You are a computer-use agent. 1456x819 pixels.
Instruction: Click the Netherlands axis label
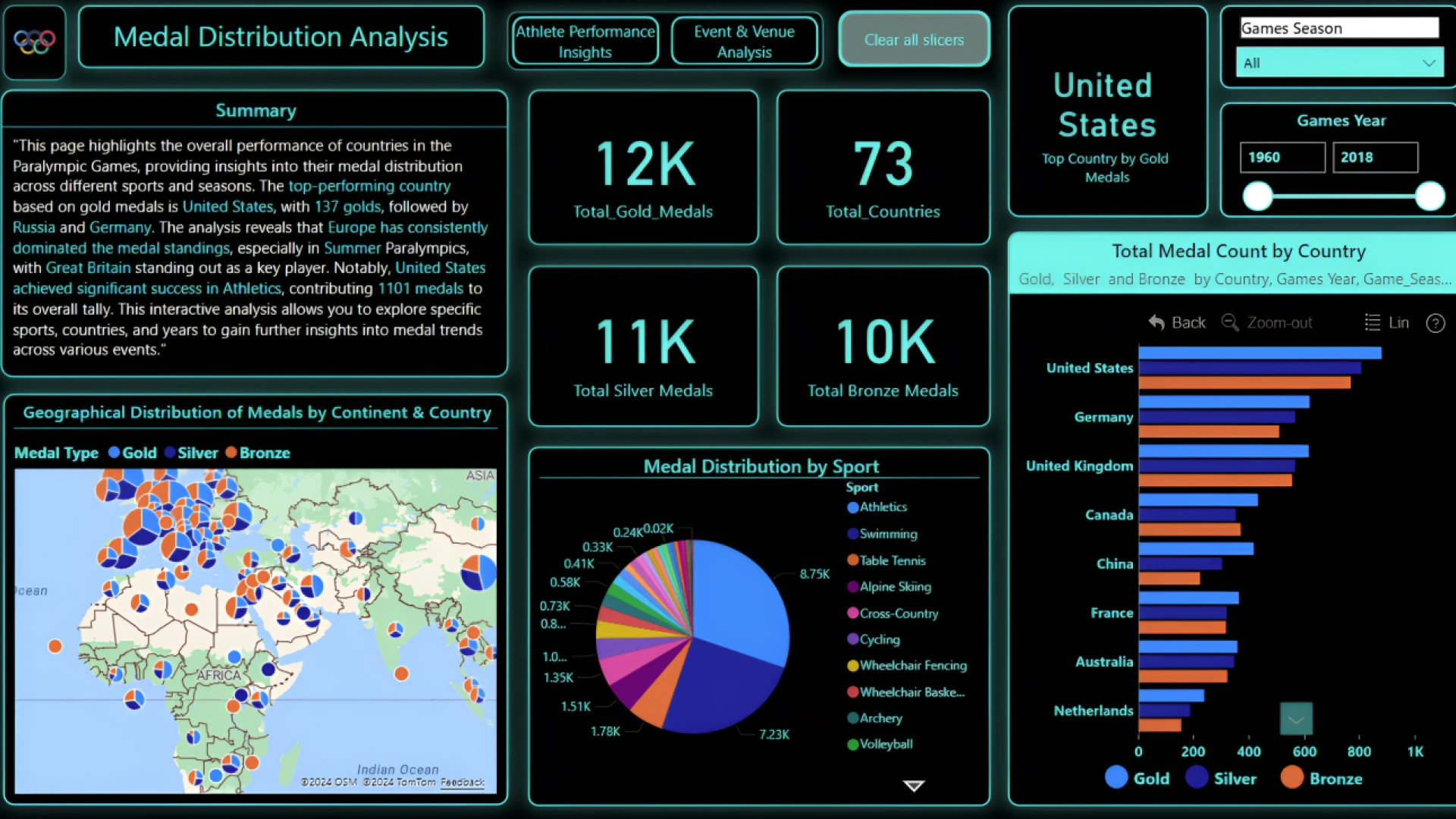tap(1093, 711)
